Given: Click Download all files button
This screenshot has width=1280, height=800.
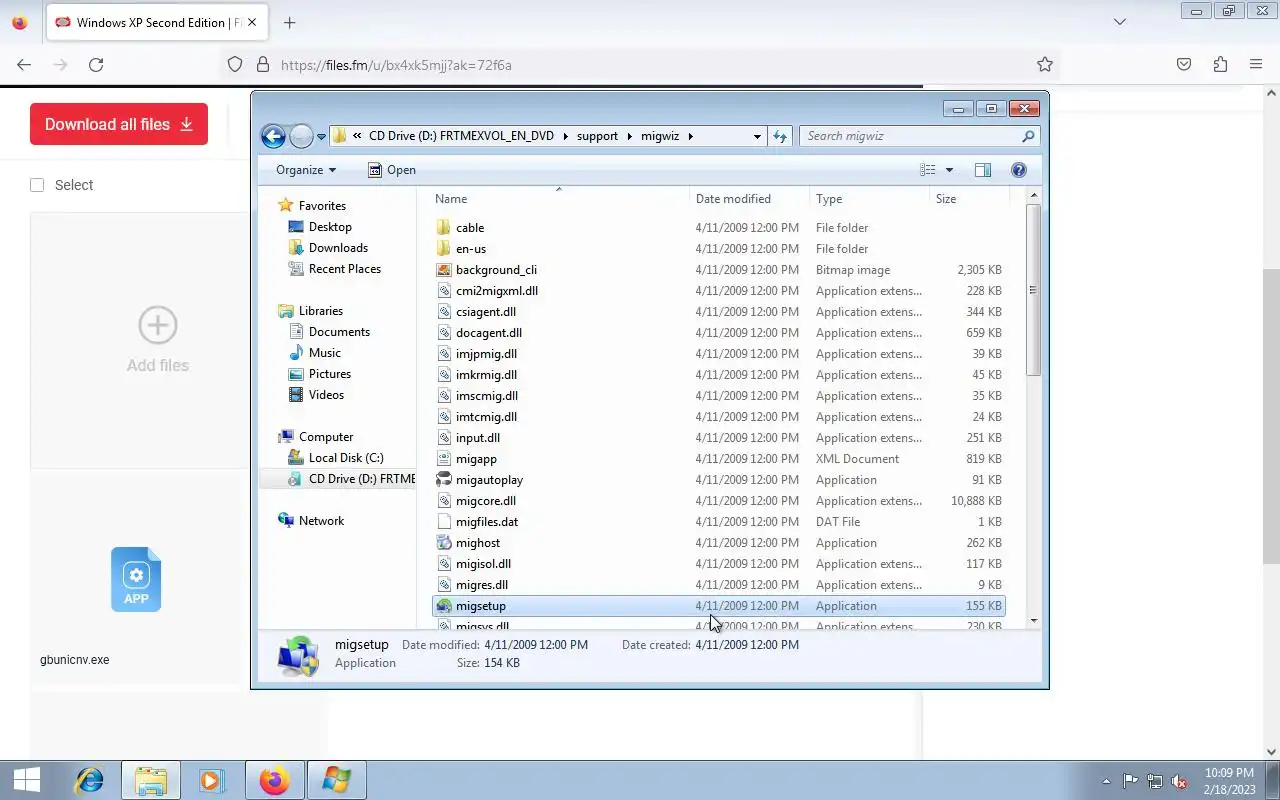Looking at the screenshot, I should (119, 124).
